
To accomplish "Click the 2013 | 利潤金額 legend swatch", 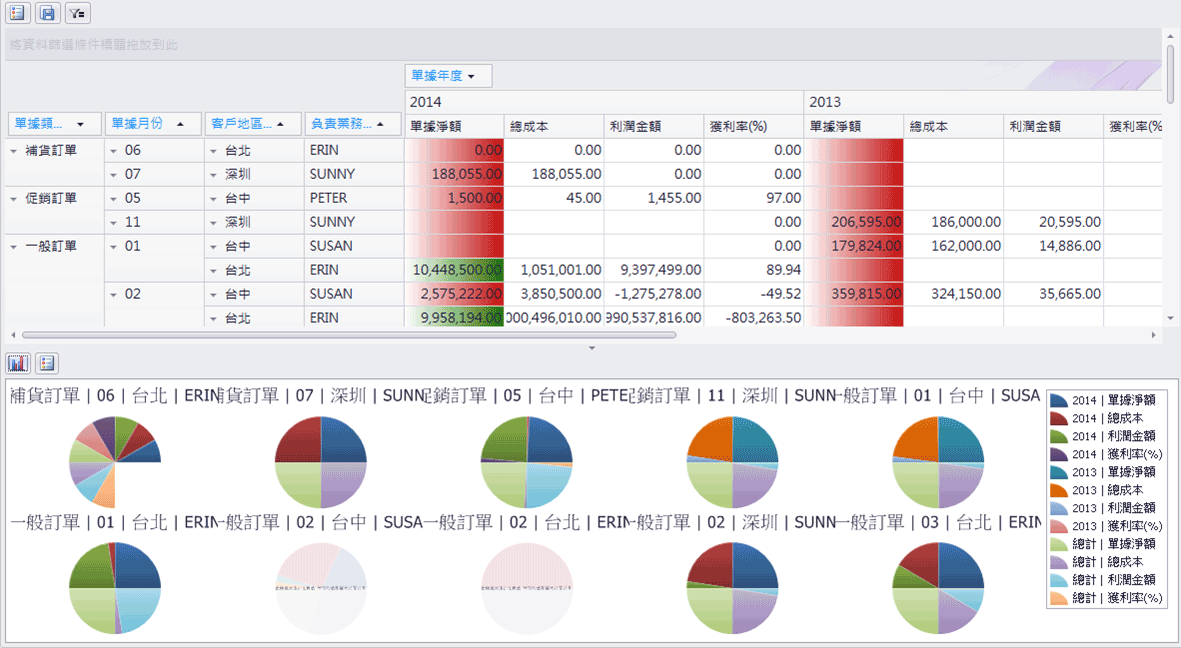I will [x=1059, y=509].
